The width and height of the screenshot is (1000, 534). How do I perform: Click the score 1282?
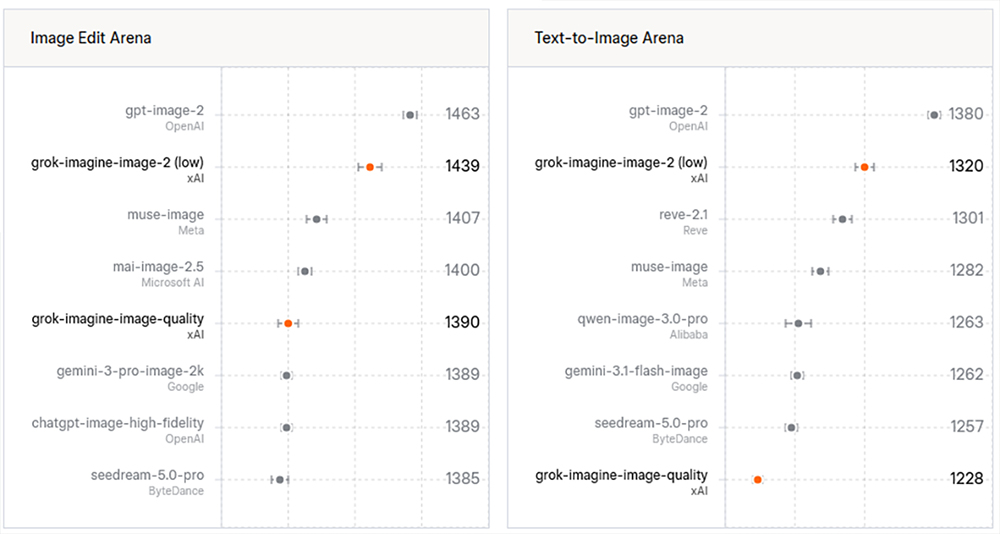(x=966, y=271)
